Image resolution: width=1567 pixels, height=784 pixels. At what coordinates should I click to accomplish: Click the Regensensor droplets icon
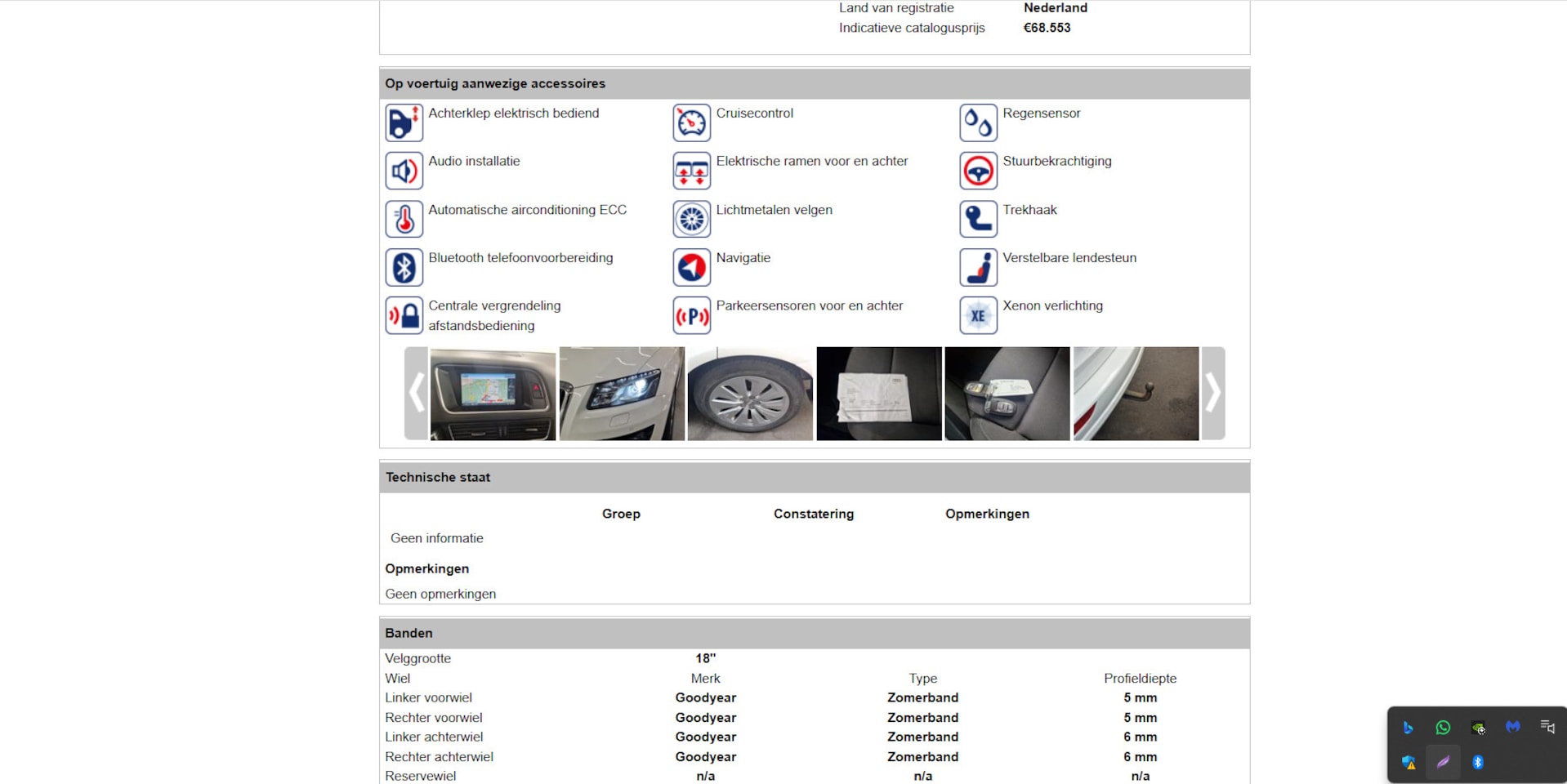(978, 123)
